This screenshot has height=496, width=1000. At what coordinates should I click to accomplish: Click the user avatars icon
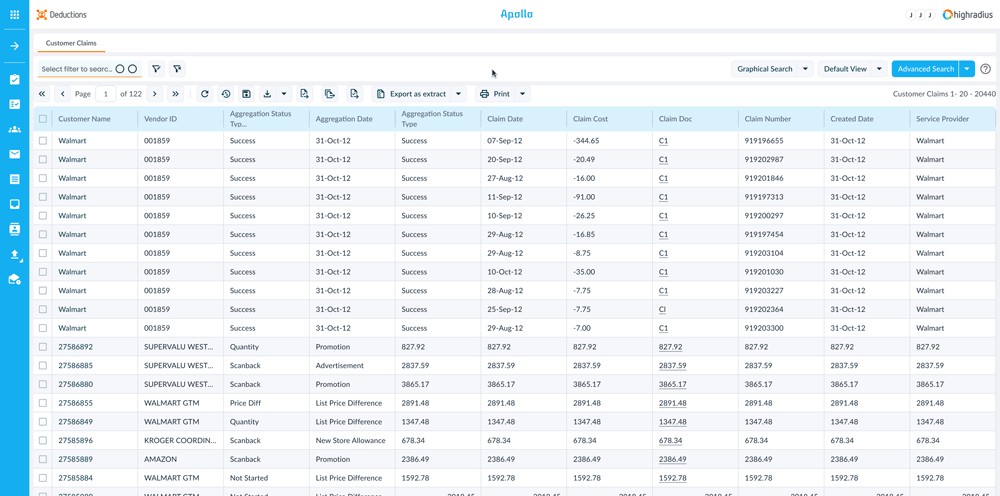pyautogui.click(x=921, y=15)
